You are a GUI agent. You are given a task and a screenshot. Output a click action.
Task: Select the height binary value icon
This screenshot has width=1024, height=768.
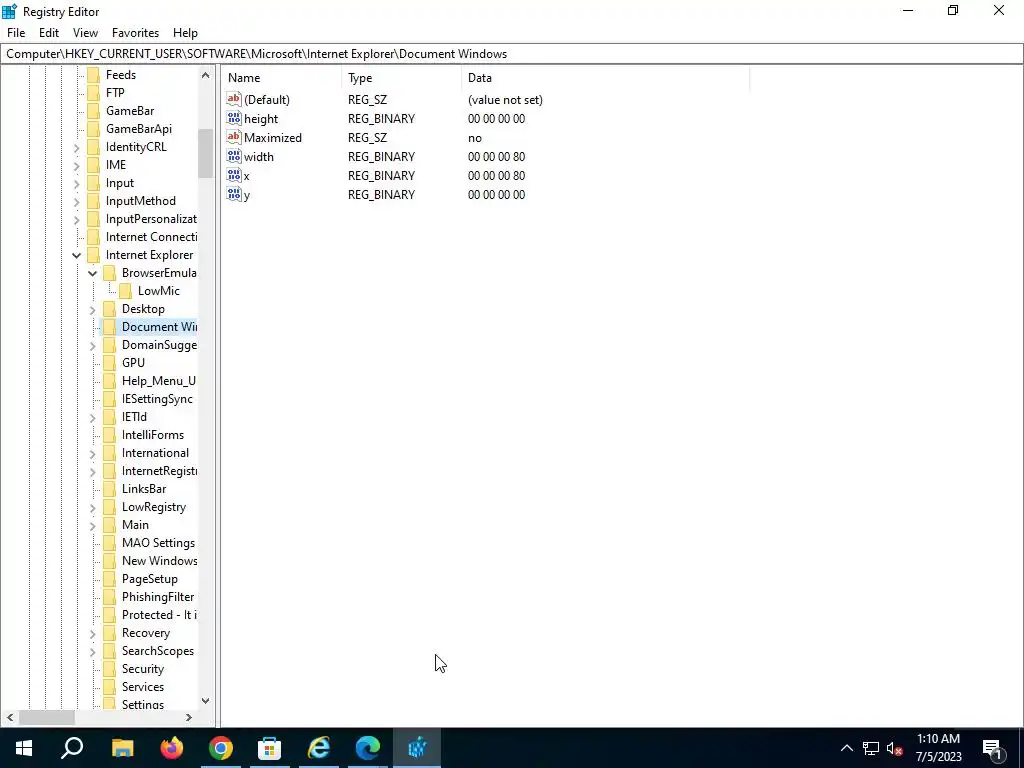[234, 118]
